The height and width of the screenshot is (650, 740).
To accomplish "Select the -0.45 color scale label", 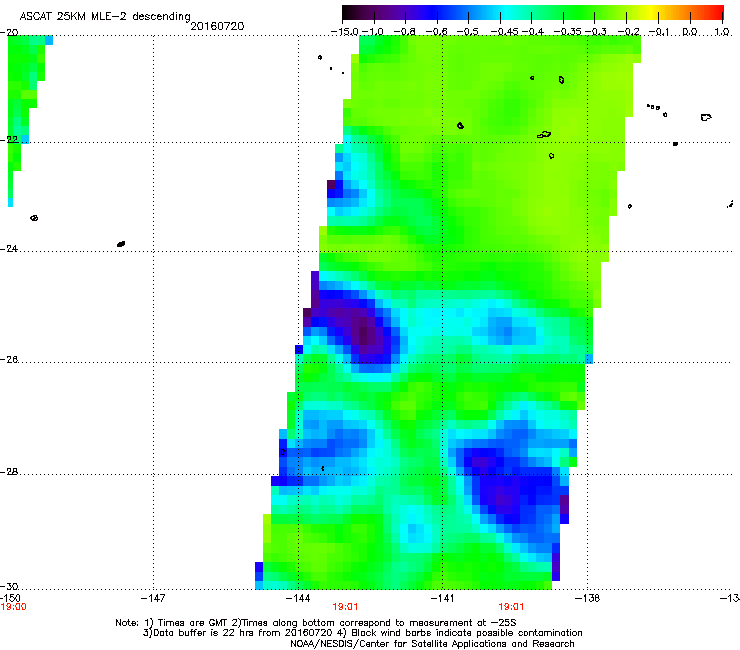I will (x=505, y=32).
